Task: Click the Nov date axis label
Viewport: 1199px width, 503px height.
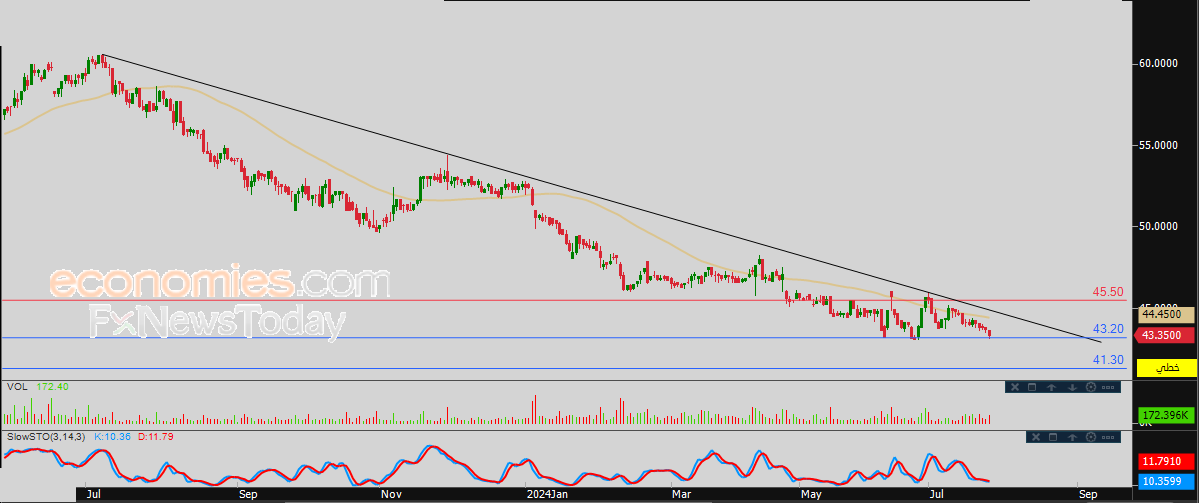Action: pos(390,494)
